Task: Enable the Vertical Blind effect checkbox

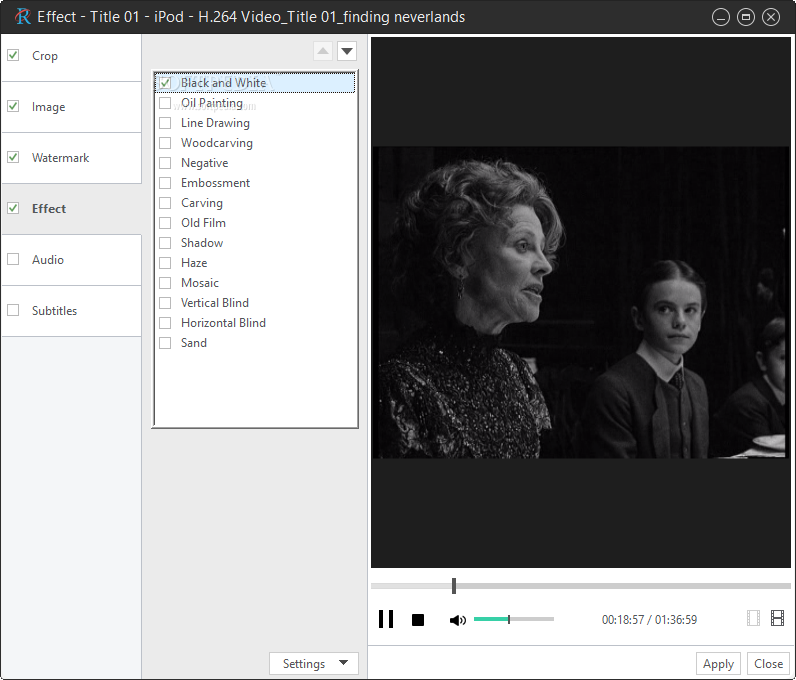Action: (x=165, y=303)
